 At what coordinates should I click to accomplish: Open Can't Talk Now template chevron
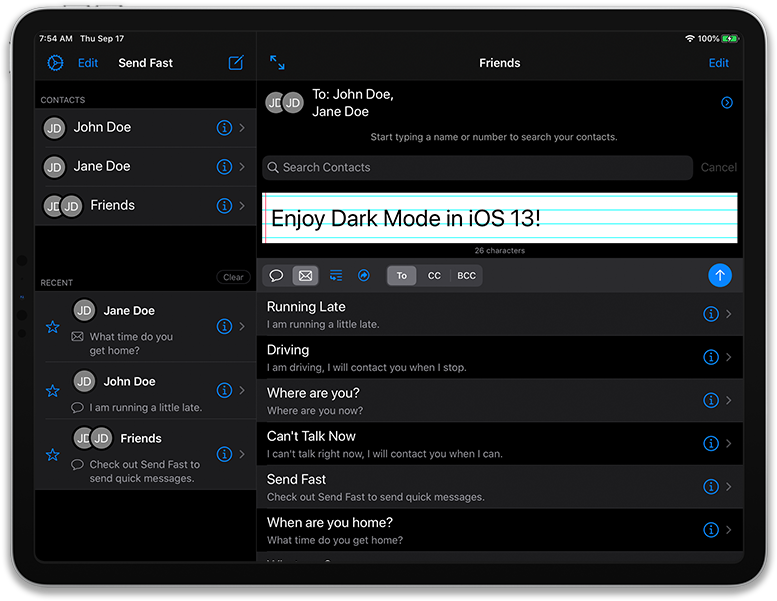[x=728, y=443]
